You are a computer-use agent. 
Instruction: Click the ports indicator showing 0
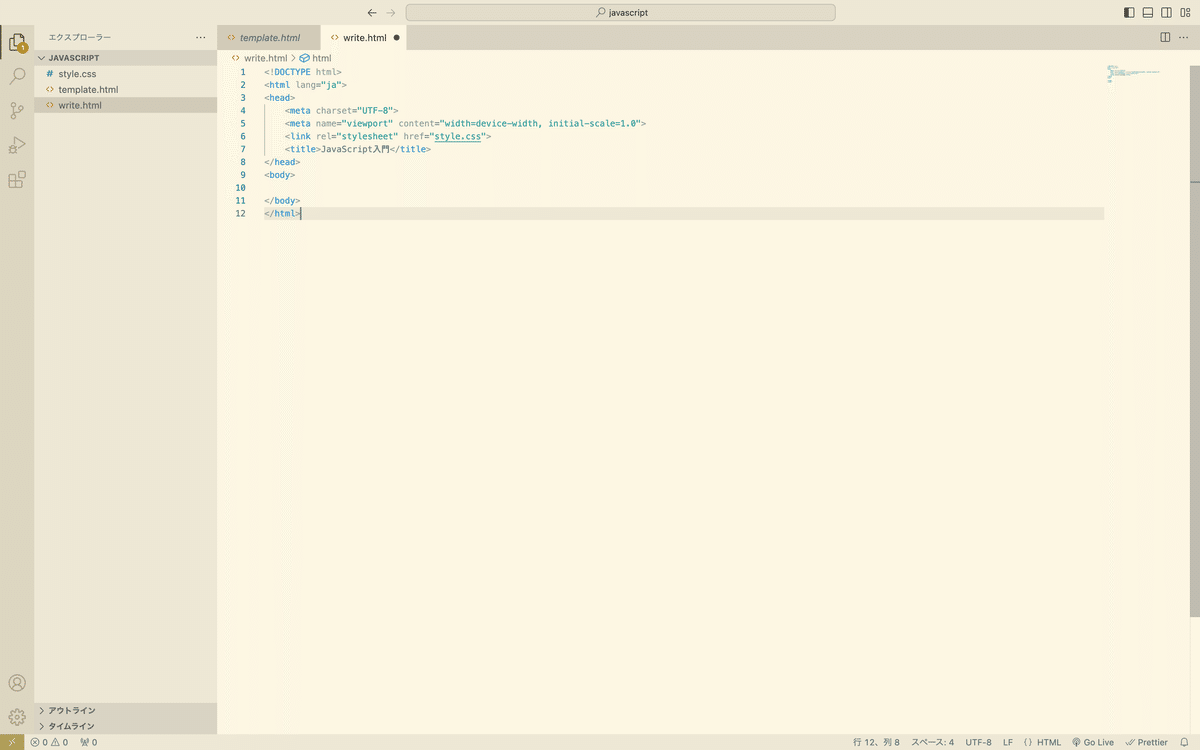(x=89, y=742)
